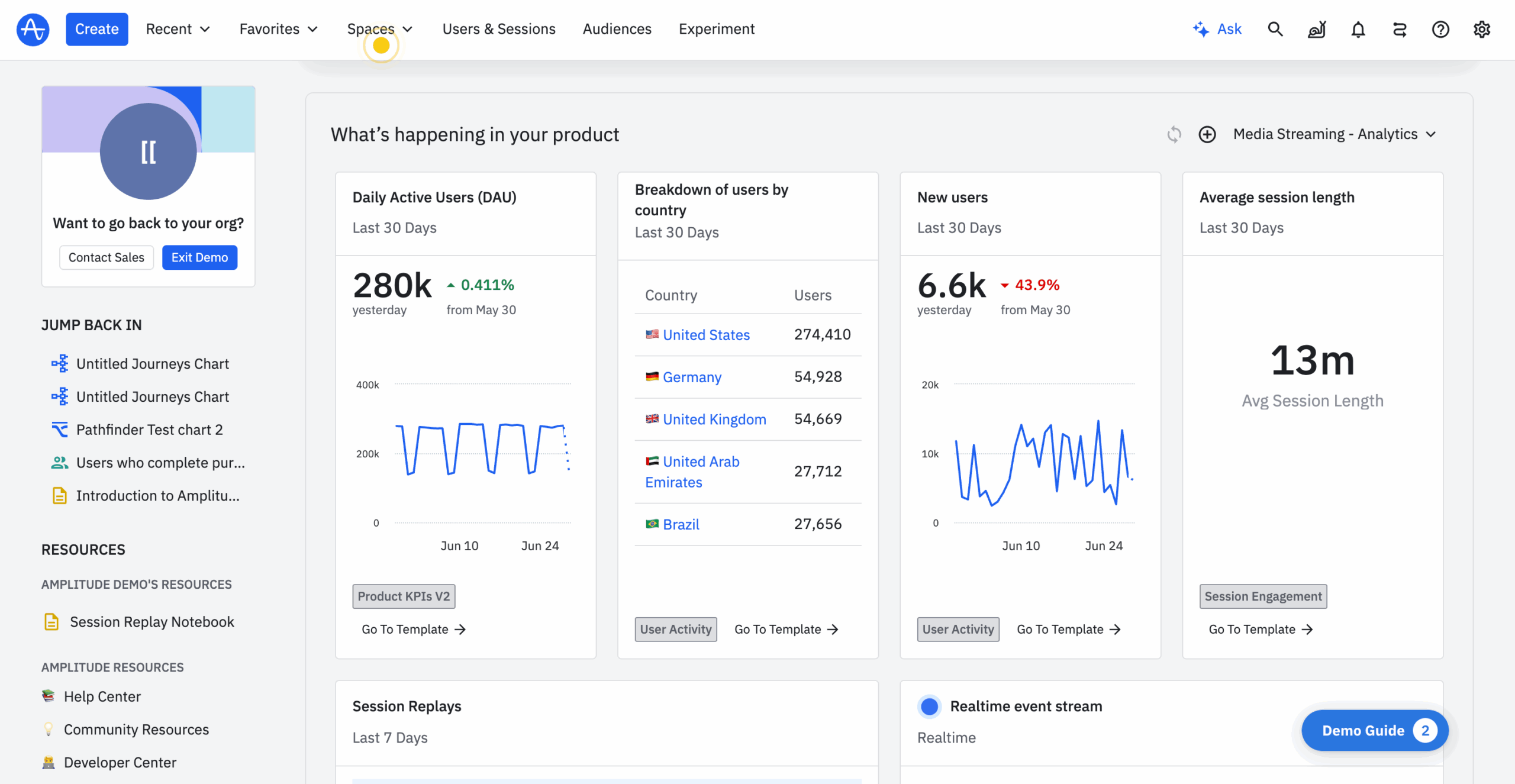Expand the Favorites dropdown menu
1515x784 pixels.
tap(278, 29)
